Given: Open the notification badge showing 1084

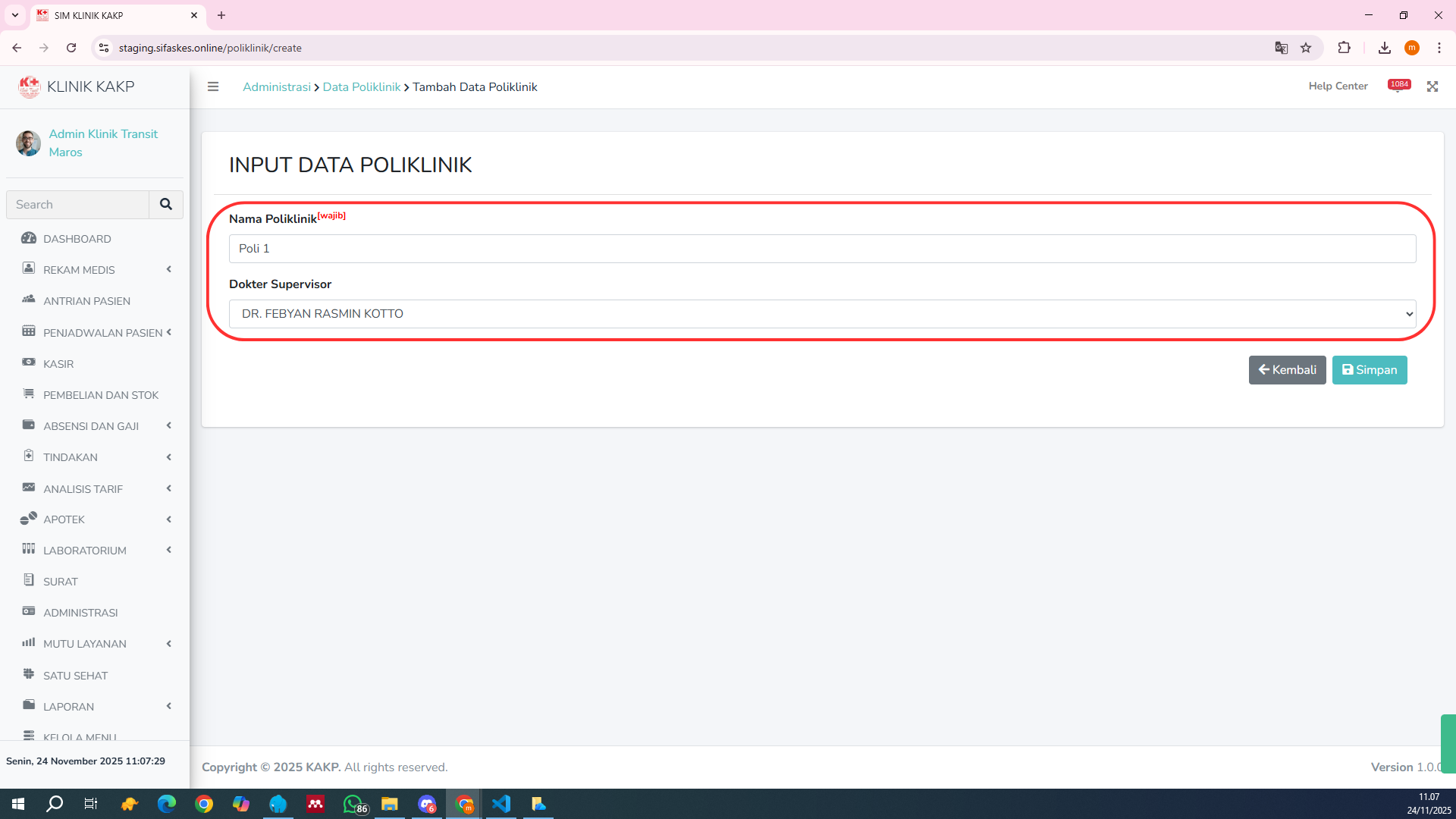Looking at the screenshot, I should click(x=1398, y=85).
